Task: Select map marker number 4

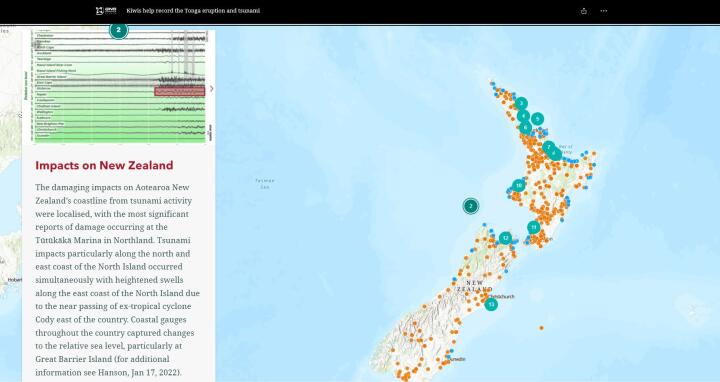Action: point(523,116)
